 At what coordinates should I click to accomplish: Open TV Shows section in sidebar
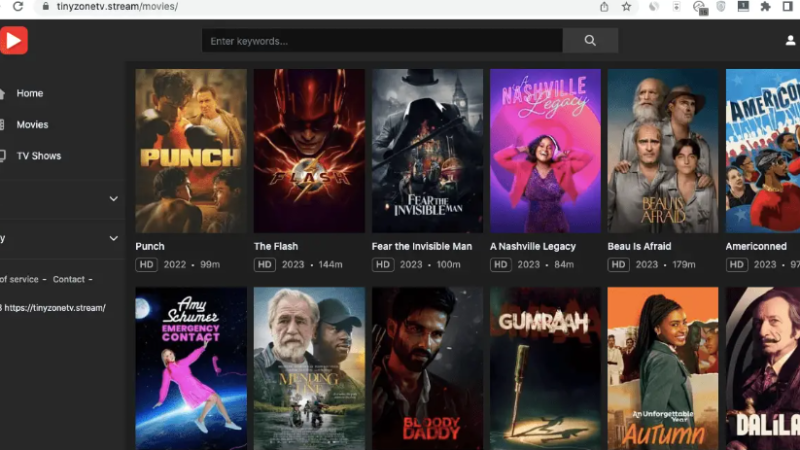click(x=38, y=156)
